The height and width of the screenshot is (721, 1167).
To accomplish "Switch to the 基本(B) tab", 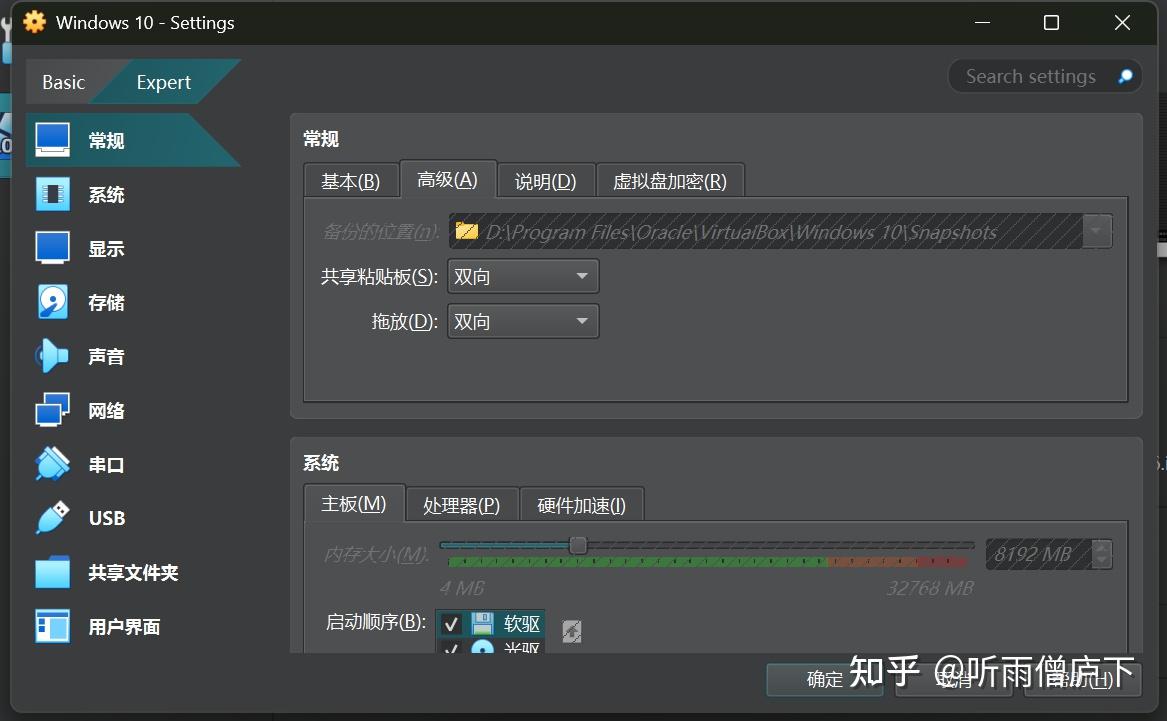I will pyautogui.click(x=350, y=181).
